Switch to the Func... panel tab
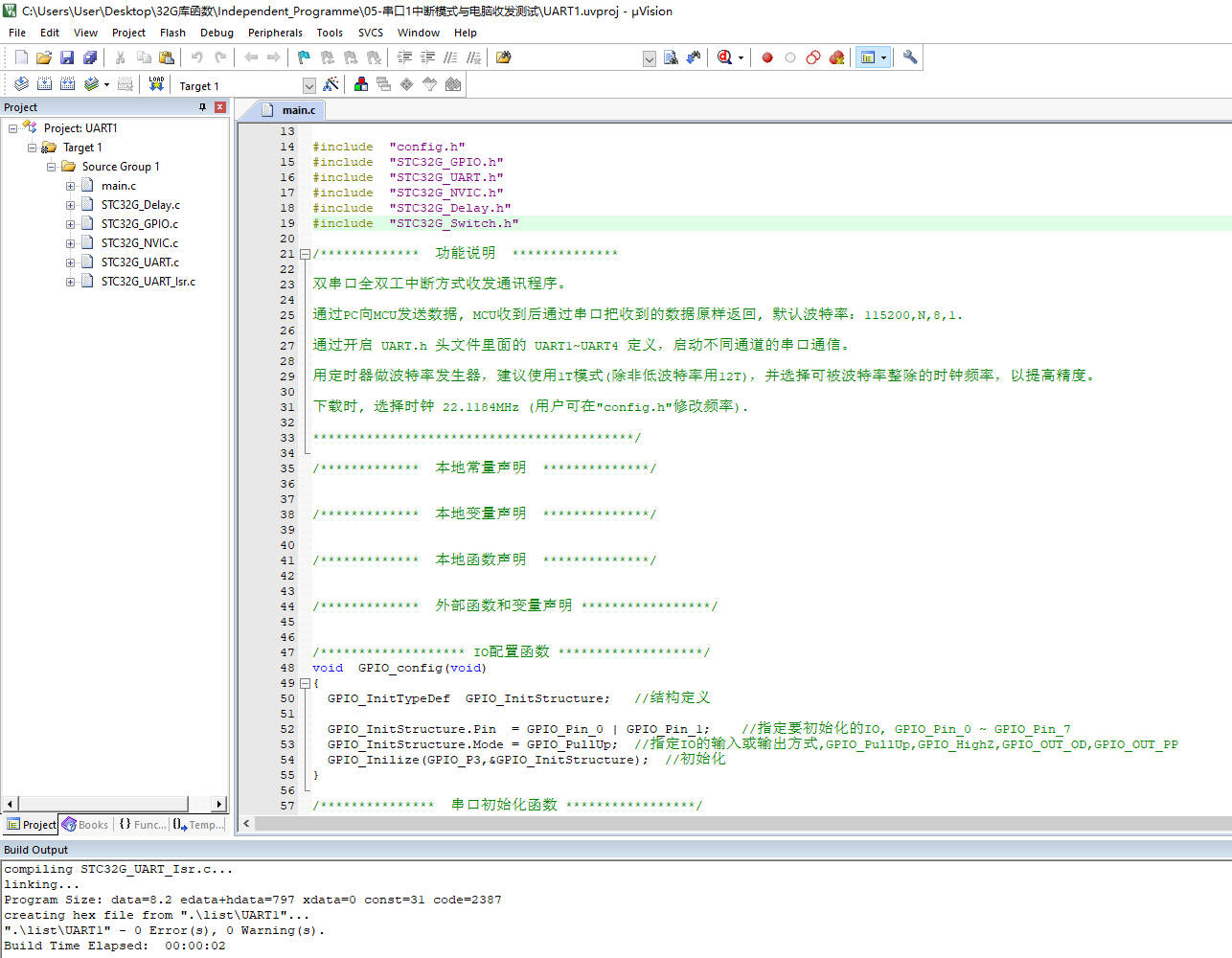The image size is (1232, 958). [143, 825]
